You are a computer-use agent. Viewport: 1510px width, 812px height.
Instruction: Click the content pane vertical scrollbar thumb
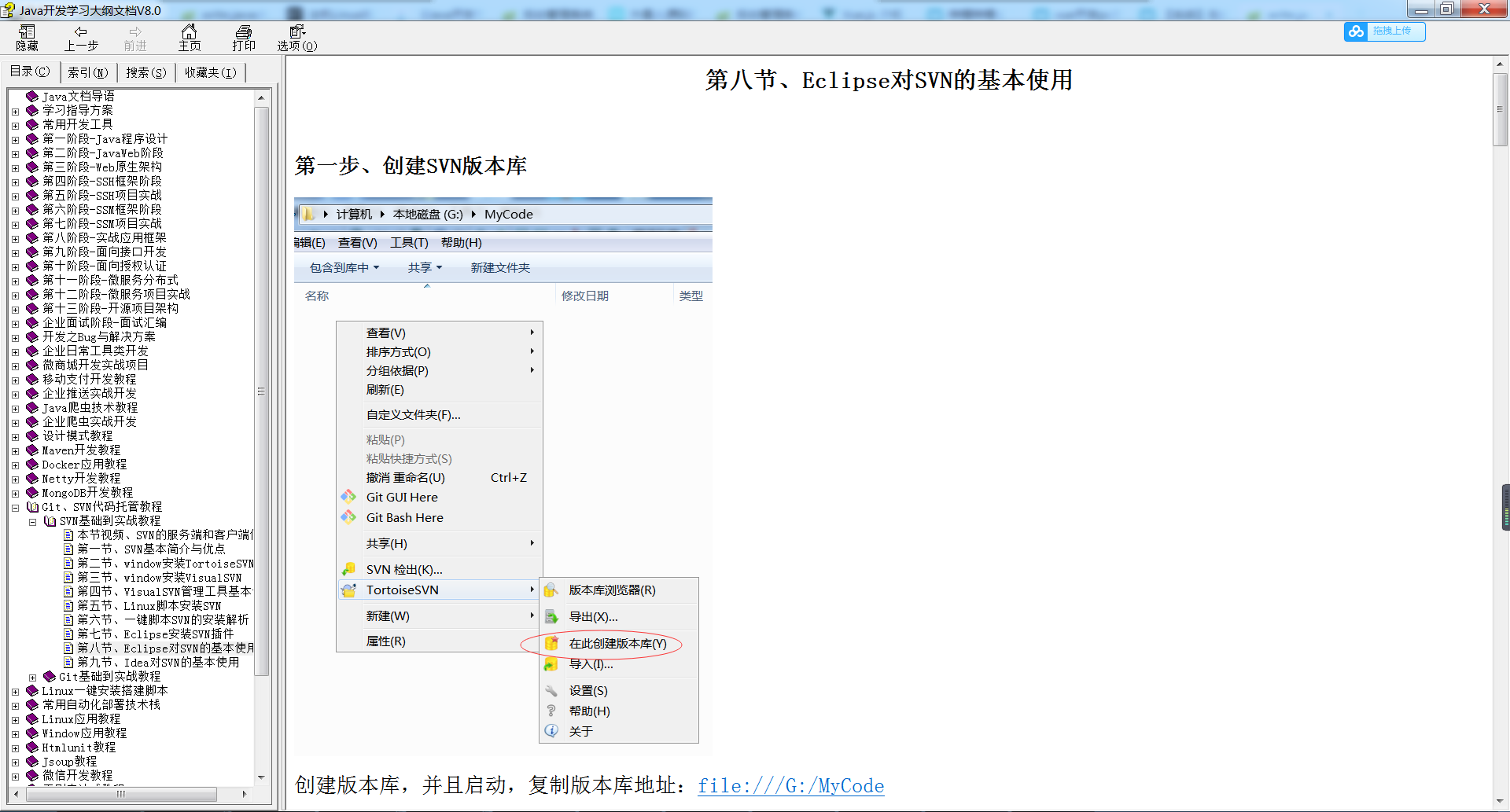tap(1500, 109)
